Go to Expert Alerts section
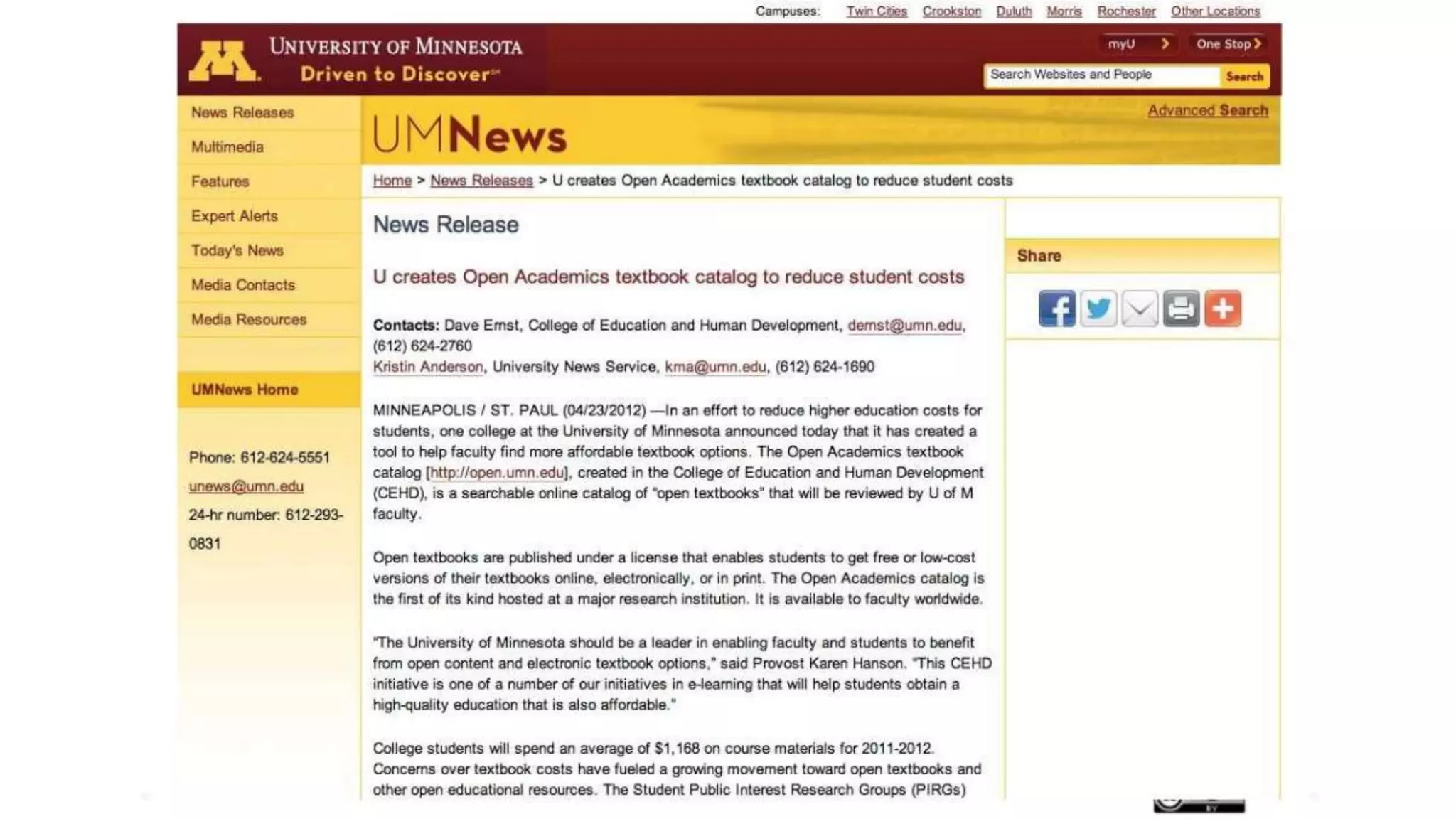This screenshot has height=819, width=1456. 235,216
